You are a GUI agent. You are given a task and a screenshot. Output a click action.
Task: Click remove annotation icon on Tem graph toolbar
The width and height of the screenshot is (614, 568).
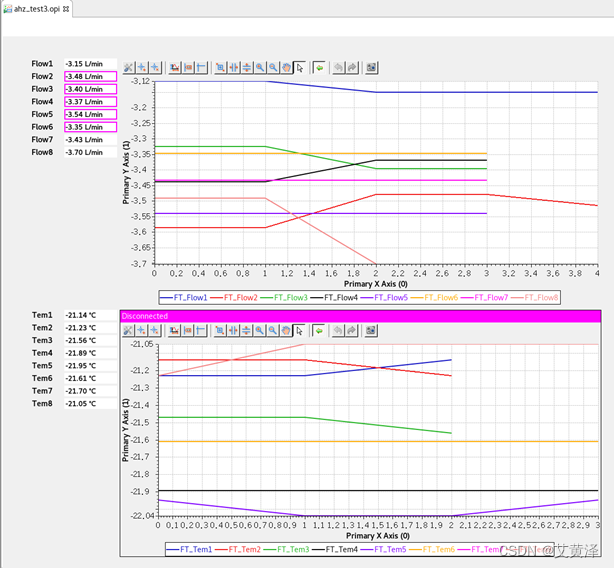tap(155, 331)
